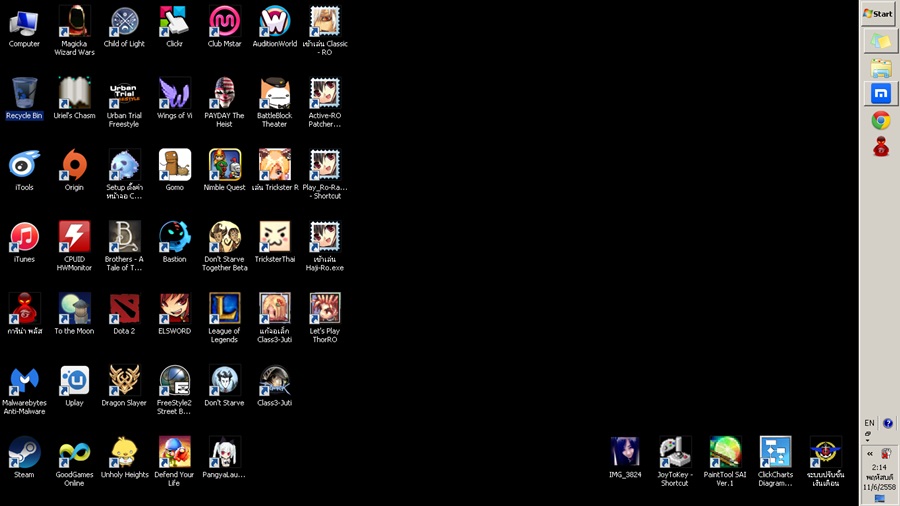Launch Don't Starve Together Beta
Image resolution: width=900 pixels, height=506 pixels.
click(x=224, y=246)
